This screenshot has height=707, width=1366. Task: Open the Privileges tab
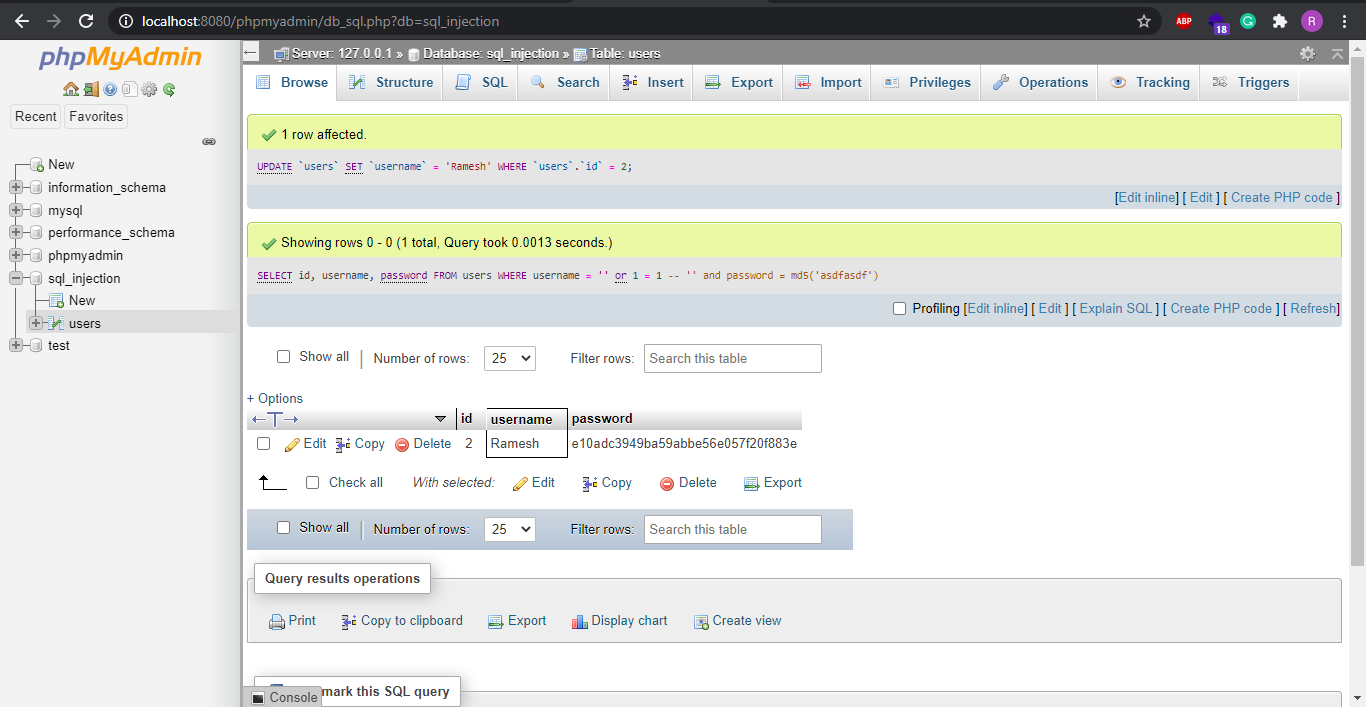(927, 83)
